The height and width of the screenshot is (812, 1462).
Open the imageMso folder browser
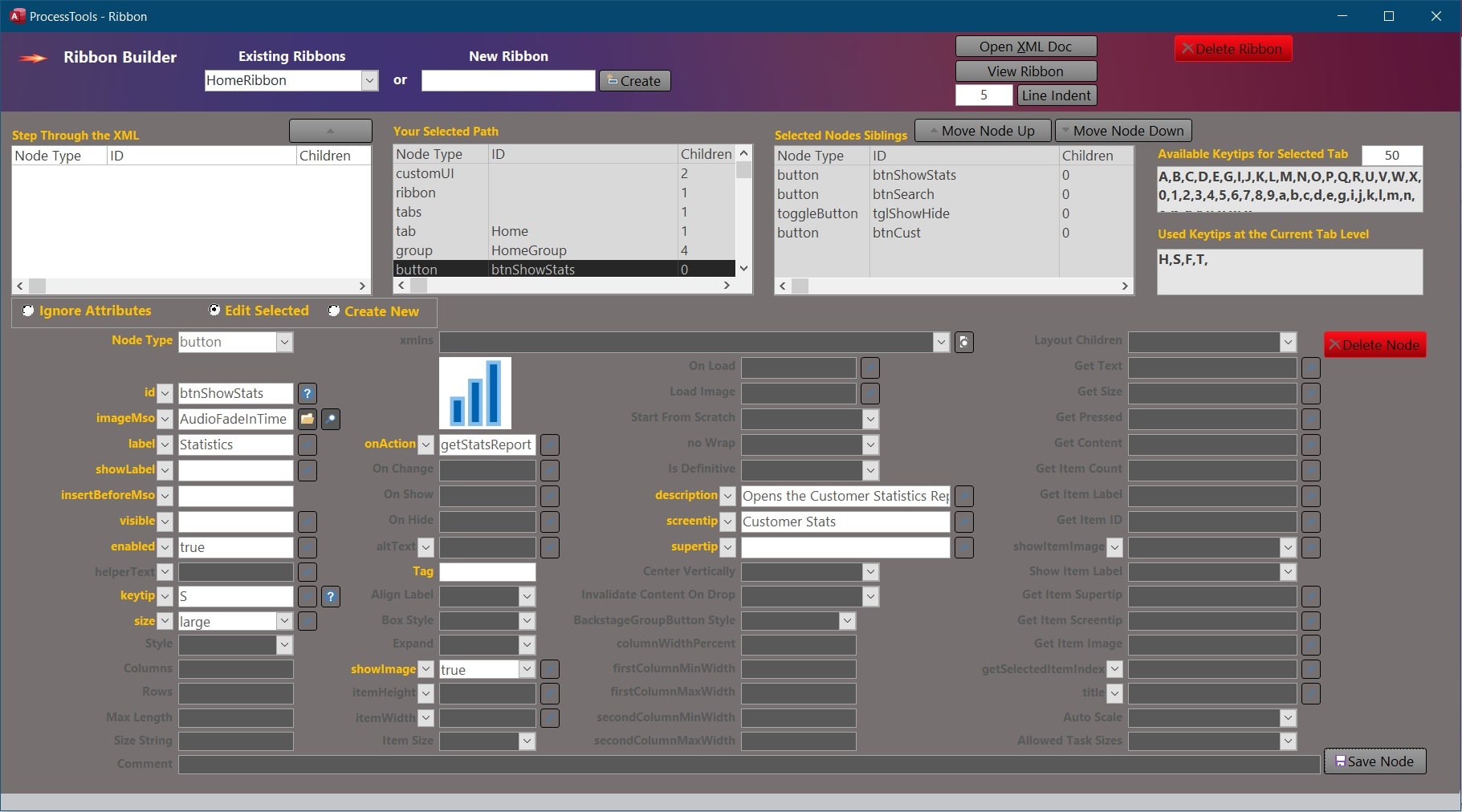pyautogui.click(x=307, y=419)
